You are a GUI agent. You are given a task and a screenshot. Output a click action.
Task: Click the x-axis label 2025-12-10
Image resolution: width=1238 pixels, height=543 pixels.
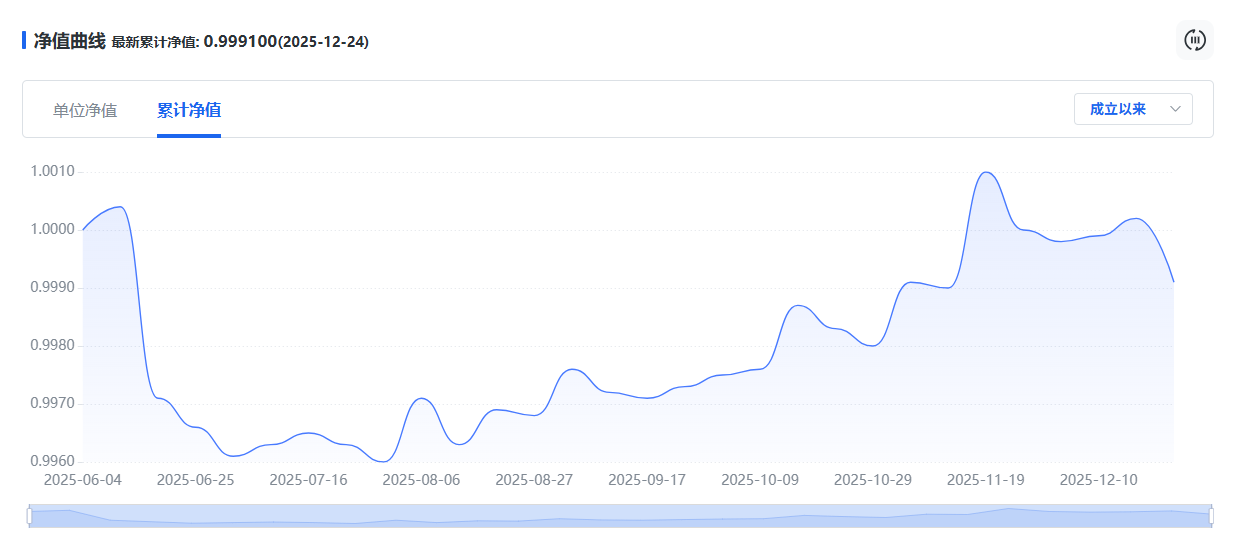tap(1098, 480)
